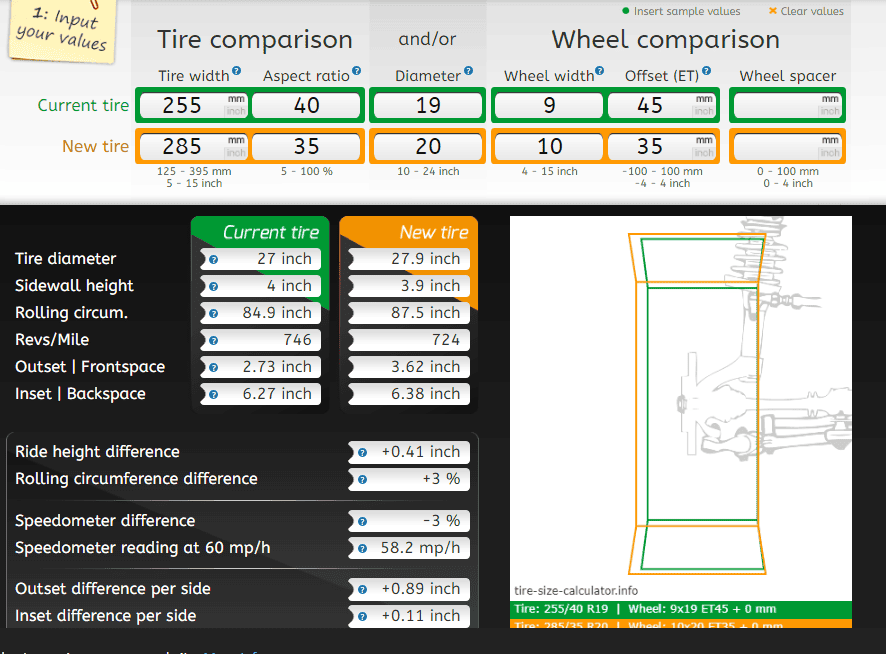Select current tire aspect ratio field 40
886x654 pixels.
coord(306,105)
